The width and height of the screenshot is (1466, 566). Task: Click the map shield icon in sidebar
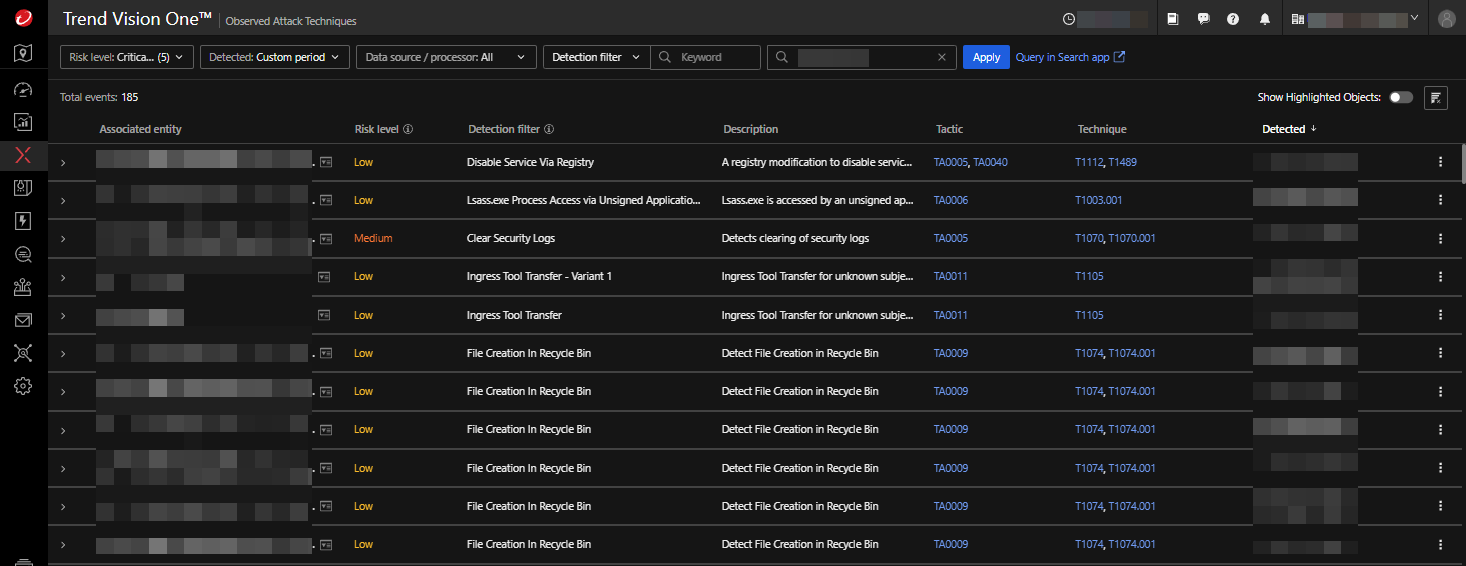click(23, 54)
